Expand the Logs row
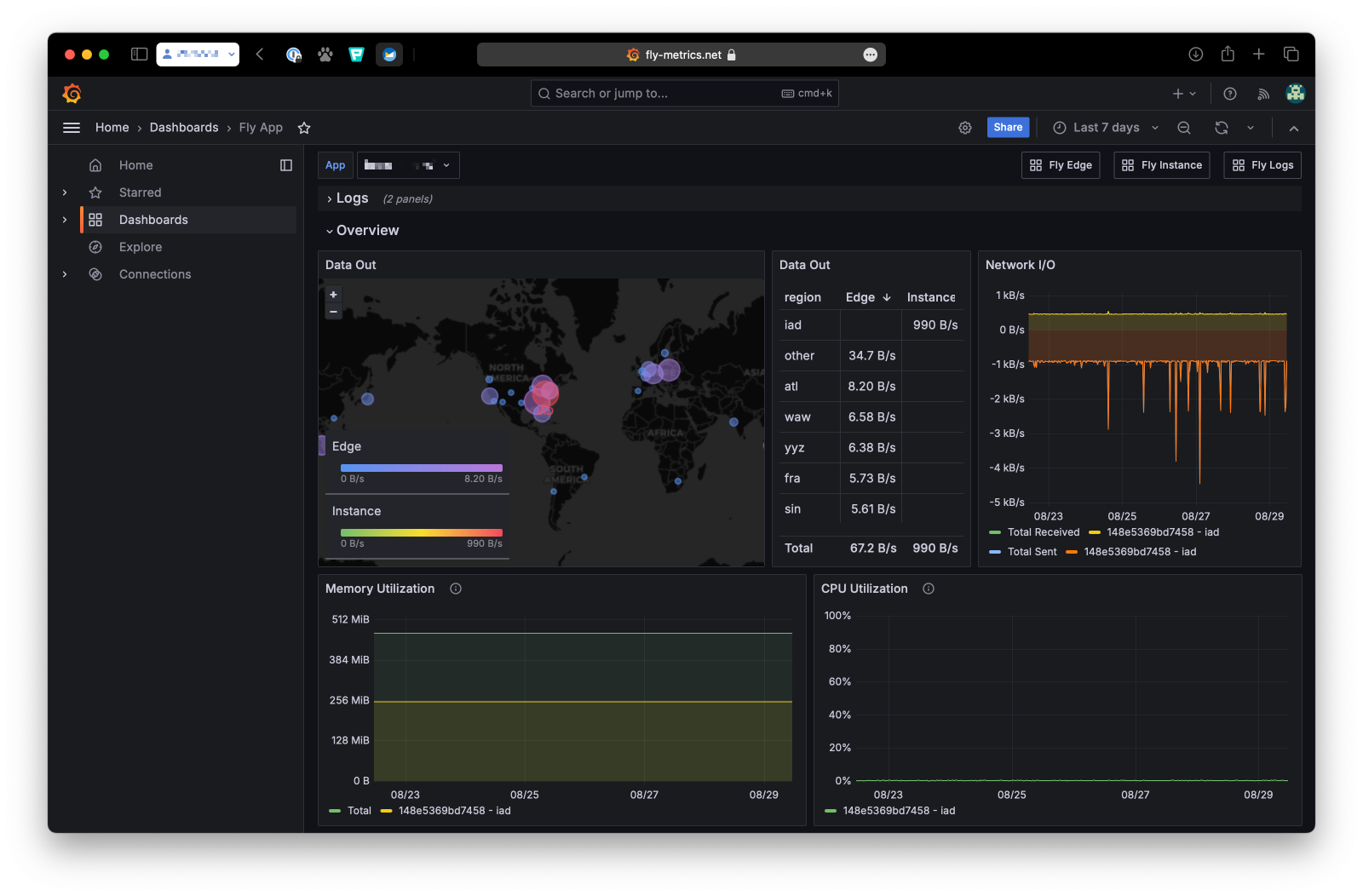This screenshot has height=896, width=1363. [352, 198]
